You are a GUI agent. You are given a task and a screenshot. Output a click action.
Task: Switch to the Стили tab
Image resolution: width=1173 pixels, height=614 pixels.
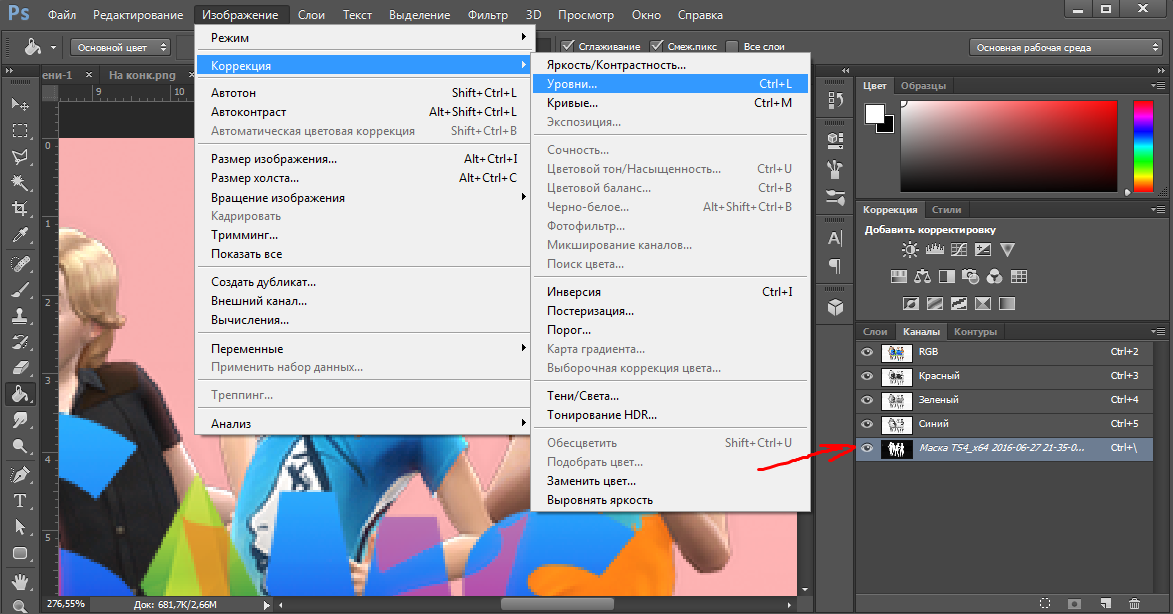pos(946,209)
